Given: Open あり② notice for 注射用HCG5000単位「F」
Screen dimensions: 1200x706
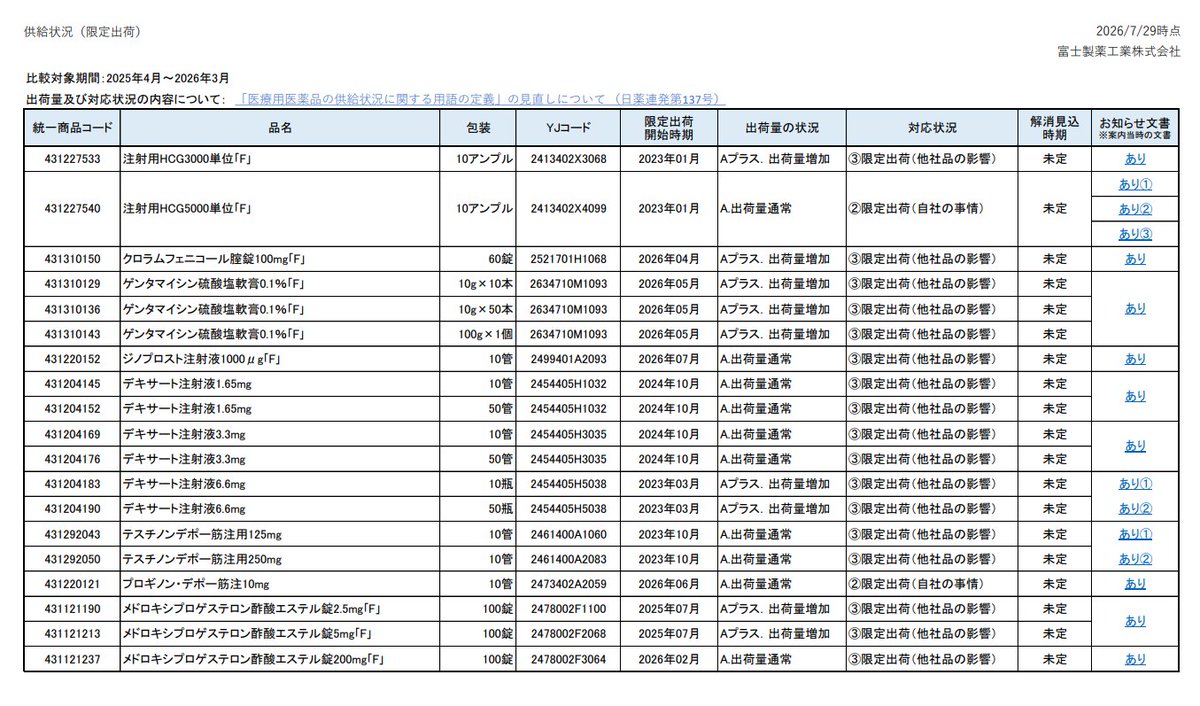Looking at the screenshot, I should [1135, 209].
